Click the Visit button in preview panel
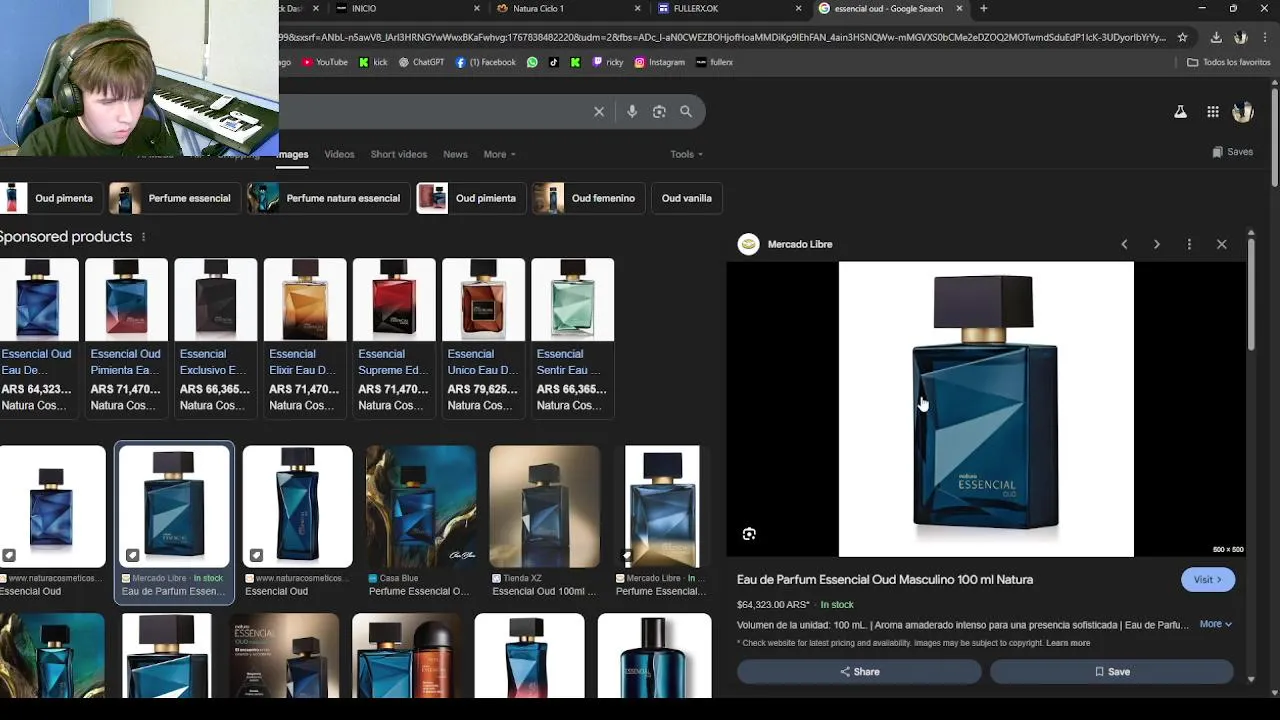 pos(1208,580)
